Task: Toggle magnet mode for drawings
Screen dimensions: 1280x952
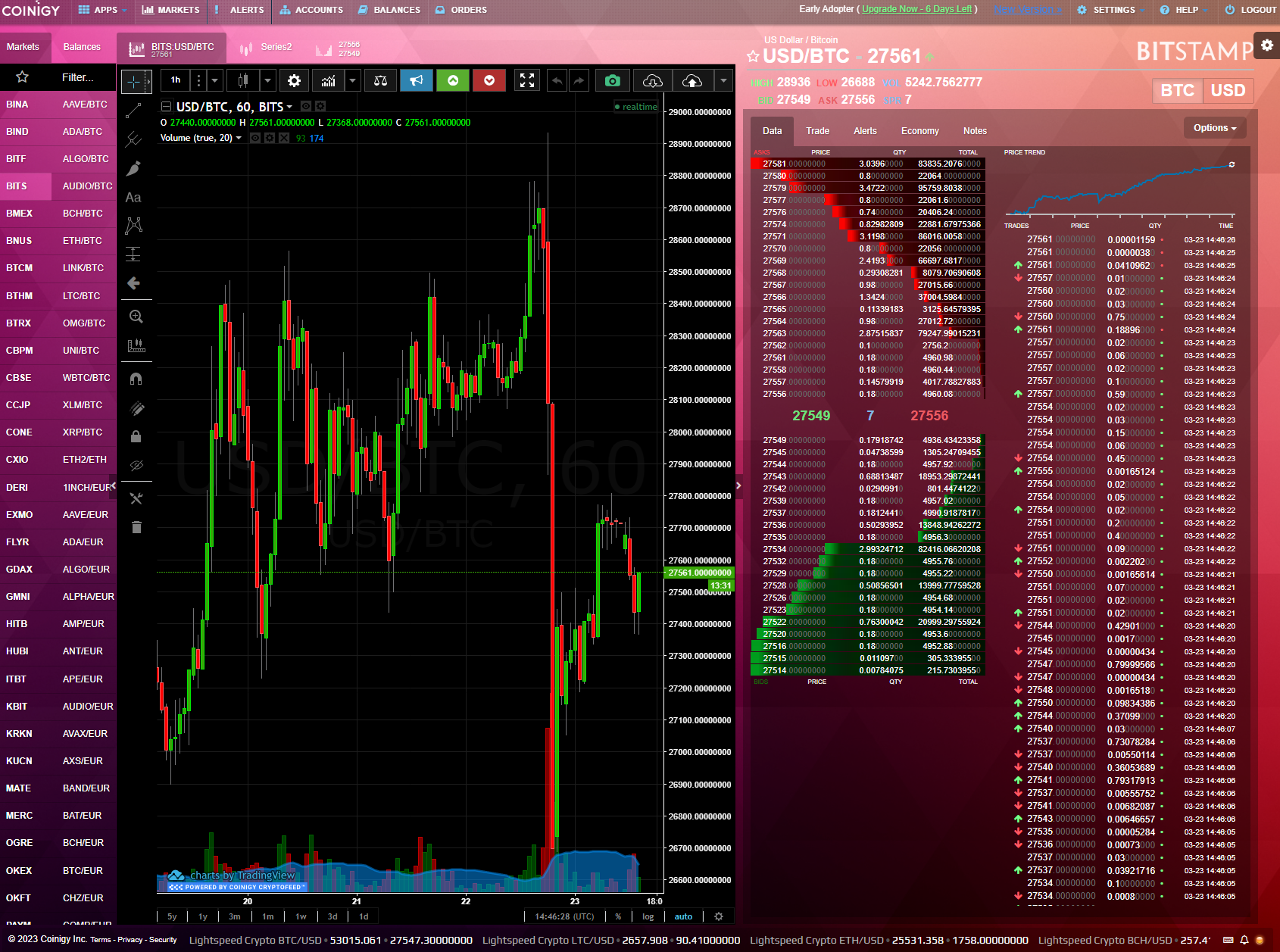Action: pos(136,379)
